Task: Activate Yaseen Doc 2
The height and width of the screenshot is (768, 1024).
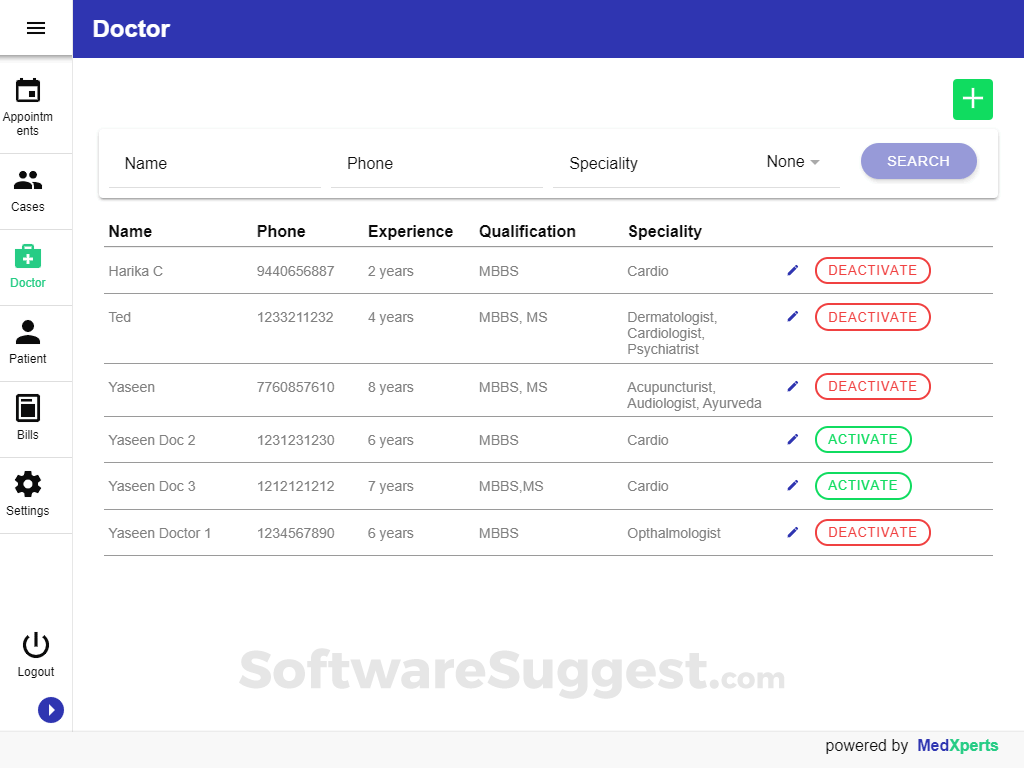Action: 863,440
